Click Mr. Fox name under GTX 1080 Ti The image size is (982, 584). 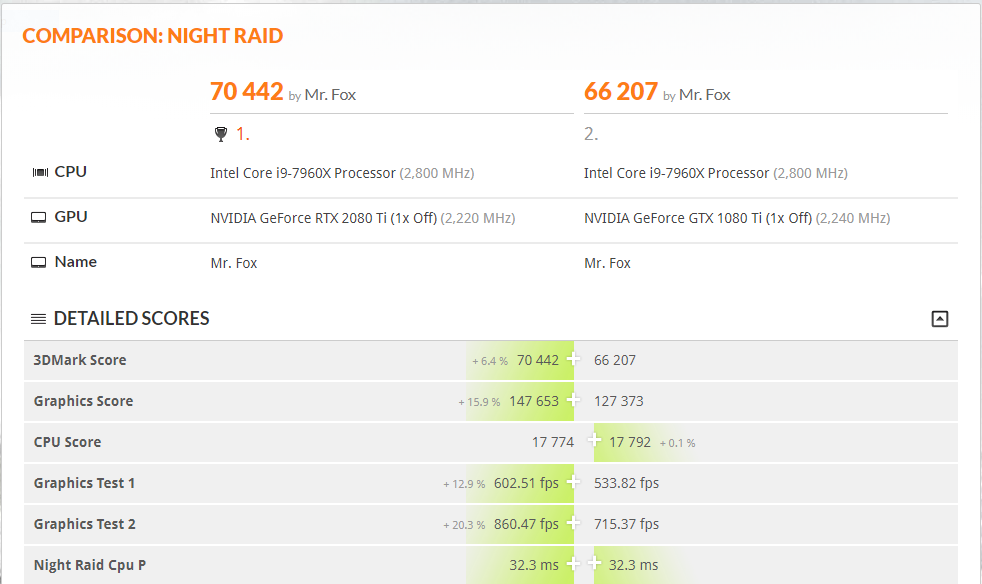(607, 263)
